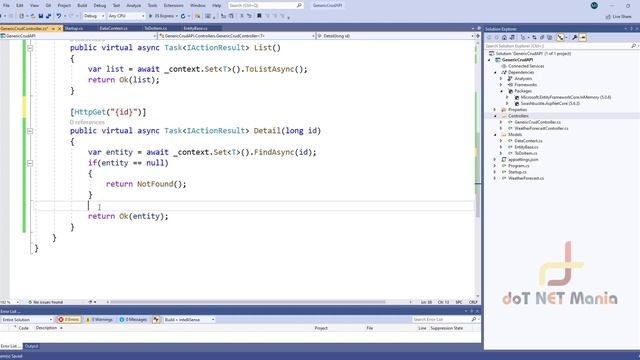Open the Debug configuration dropdown
Viewport: 640px width, 360px height.
(94, 16)
